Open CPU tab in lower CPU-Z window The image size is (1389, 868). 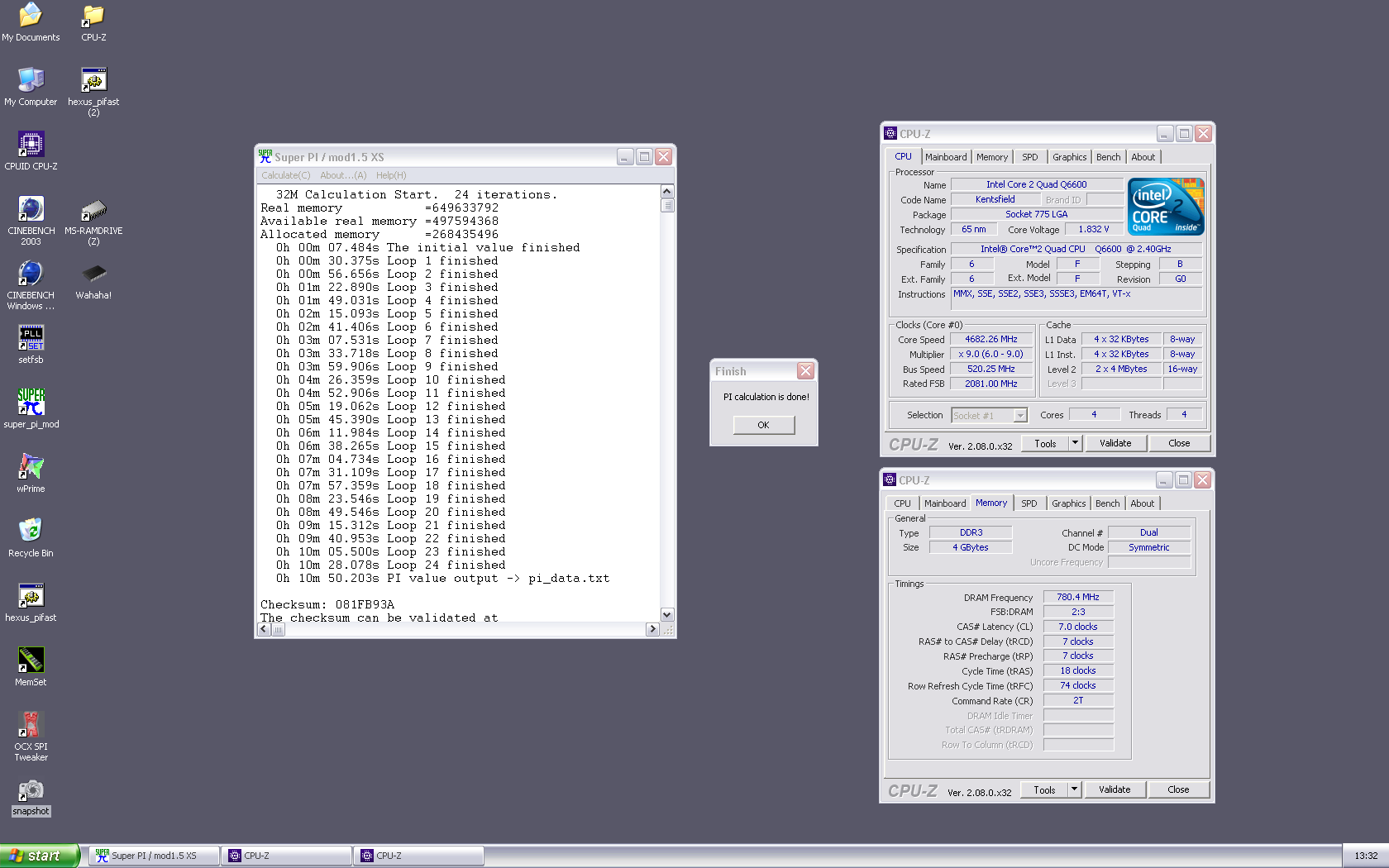903,503
